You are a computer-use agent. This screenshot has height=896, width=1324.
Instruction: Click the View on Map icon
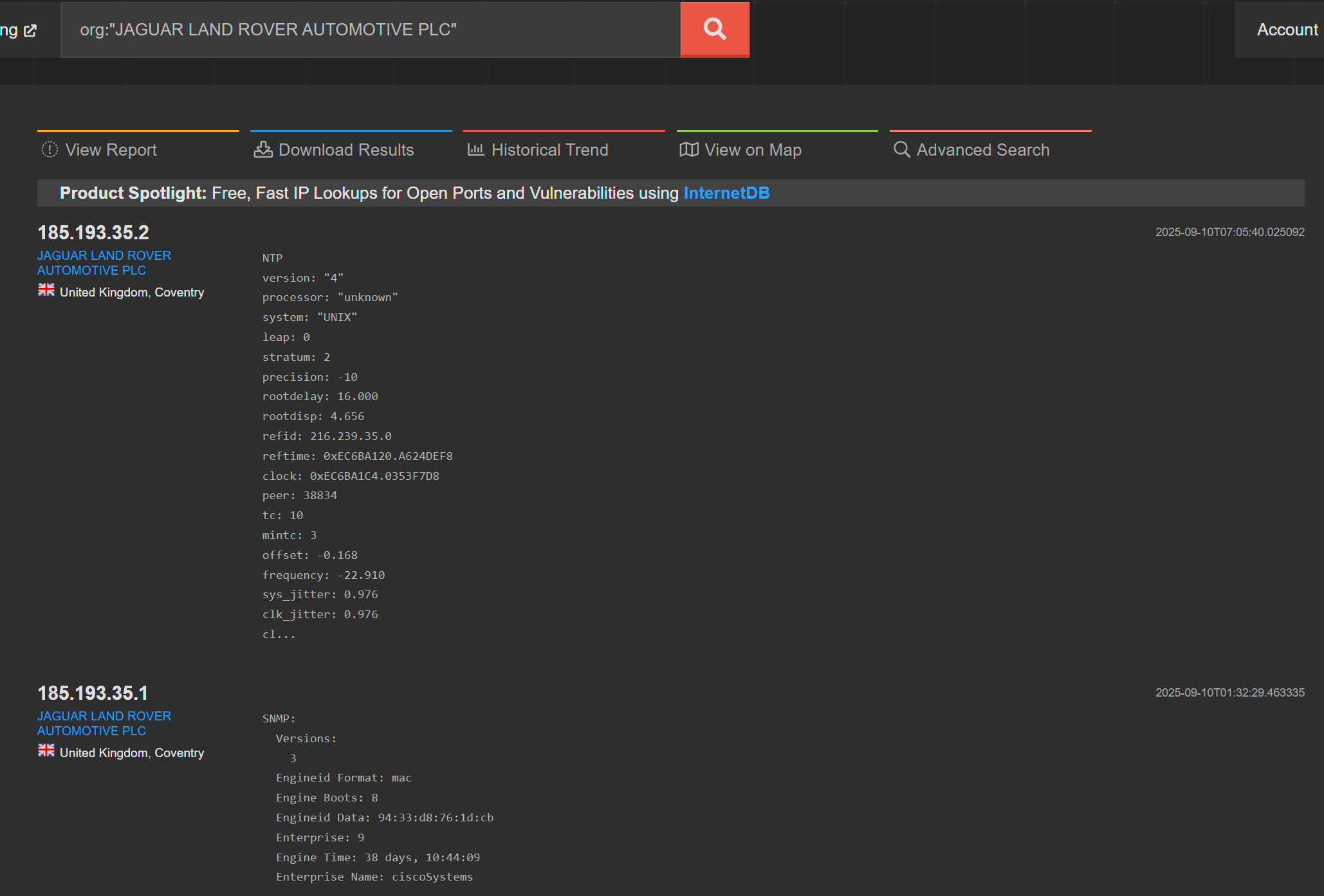click(688, 150)
